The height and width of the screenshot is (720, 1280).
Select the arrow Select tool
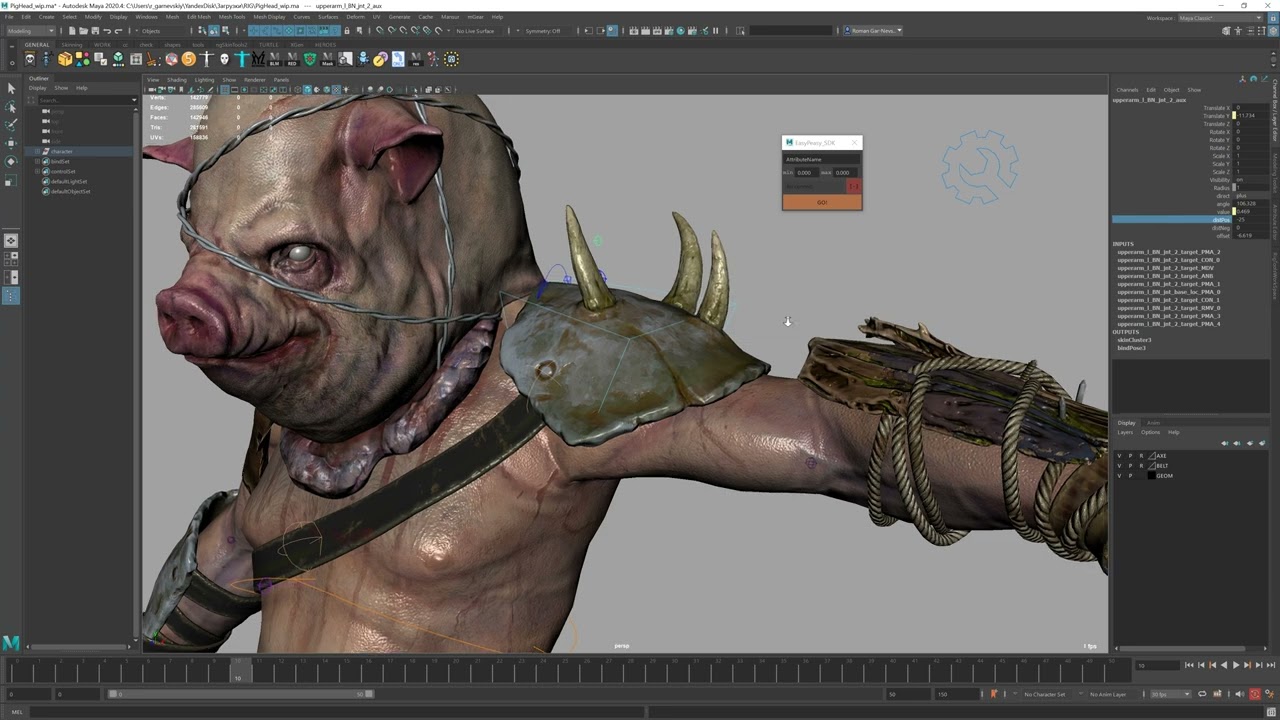pyautogui.click(x=10, y=89)
